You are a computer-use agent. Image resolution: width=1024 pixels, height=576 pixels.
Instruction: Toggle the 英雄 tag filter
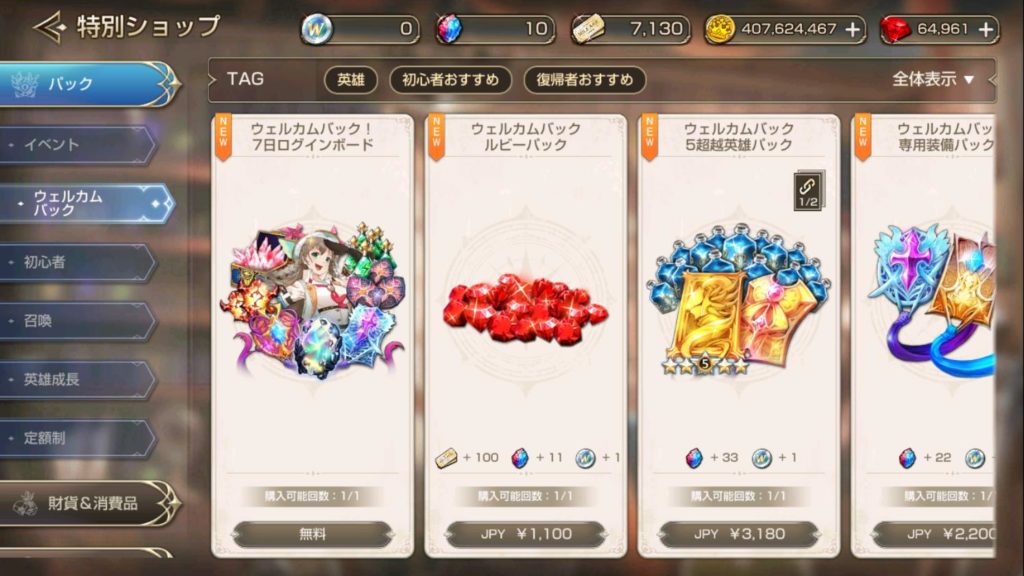click(x=351, y=80)
